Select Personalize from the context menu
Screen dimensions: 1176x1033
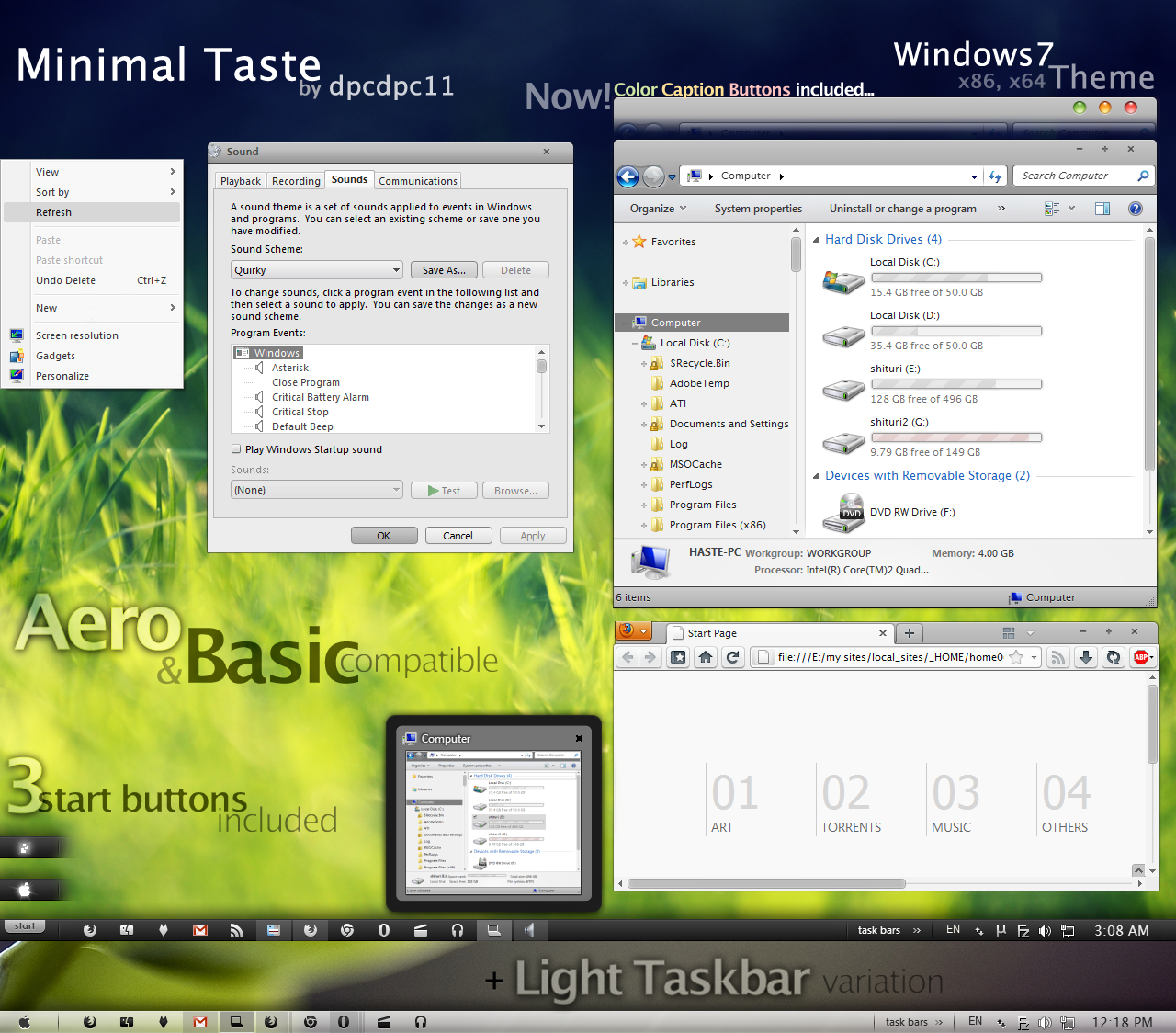click(92, 376)
